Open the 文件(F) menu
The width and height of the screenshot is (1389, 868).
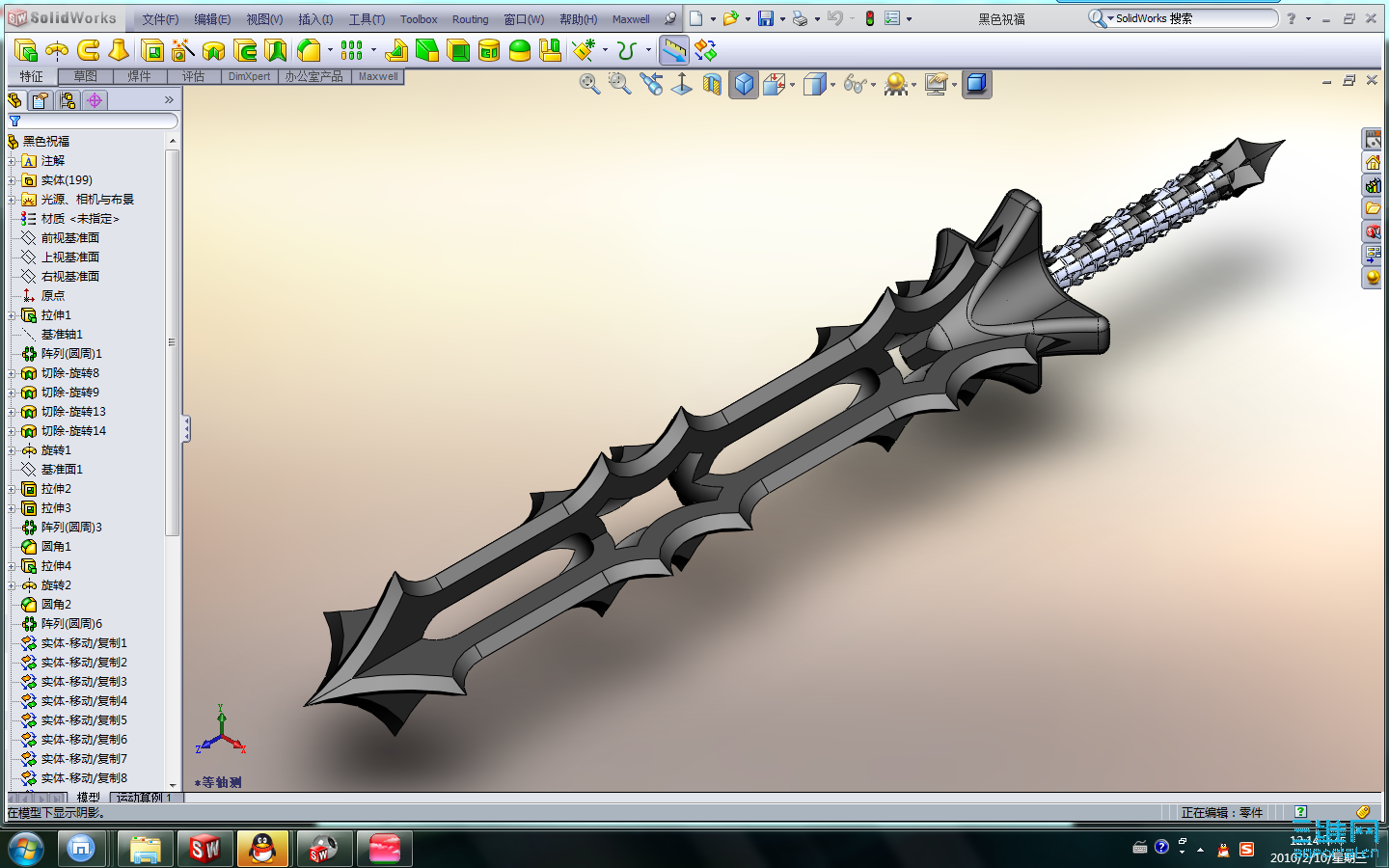pyautogui.click(x=160, y=19)
